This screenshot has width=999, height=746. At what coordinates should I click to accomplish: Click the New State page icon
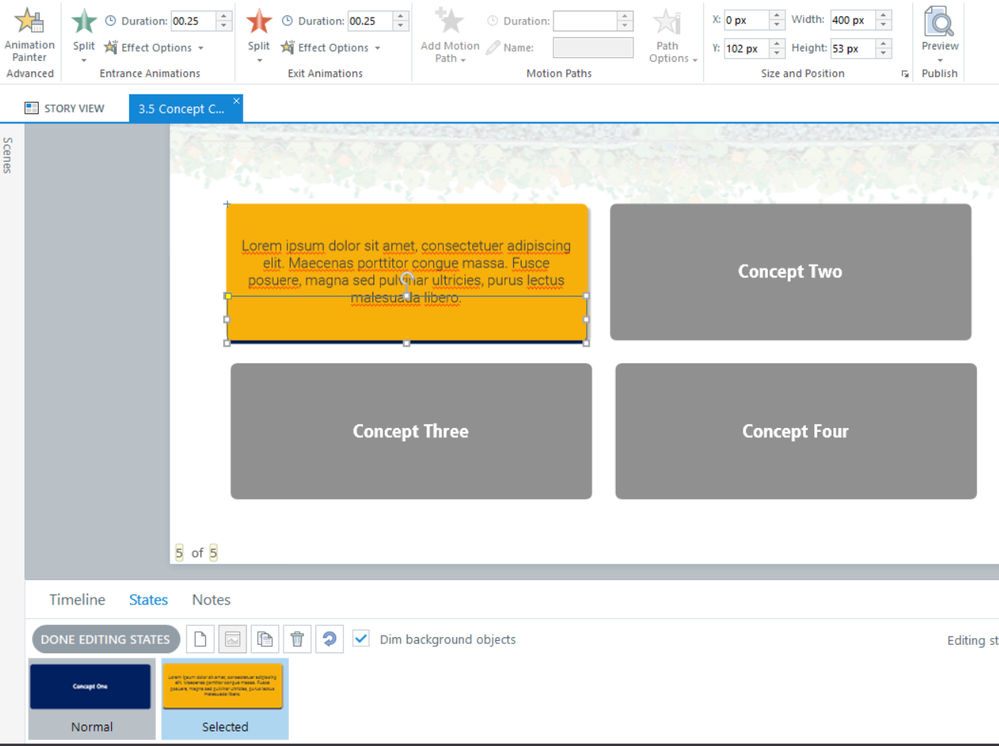pyautogui.click(x=200, y=639)
